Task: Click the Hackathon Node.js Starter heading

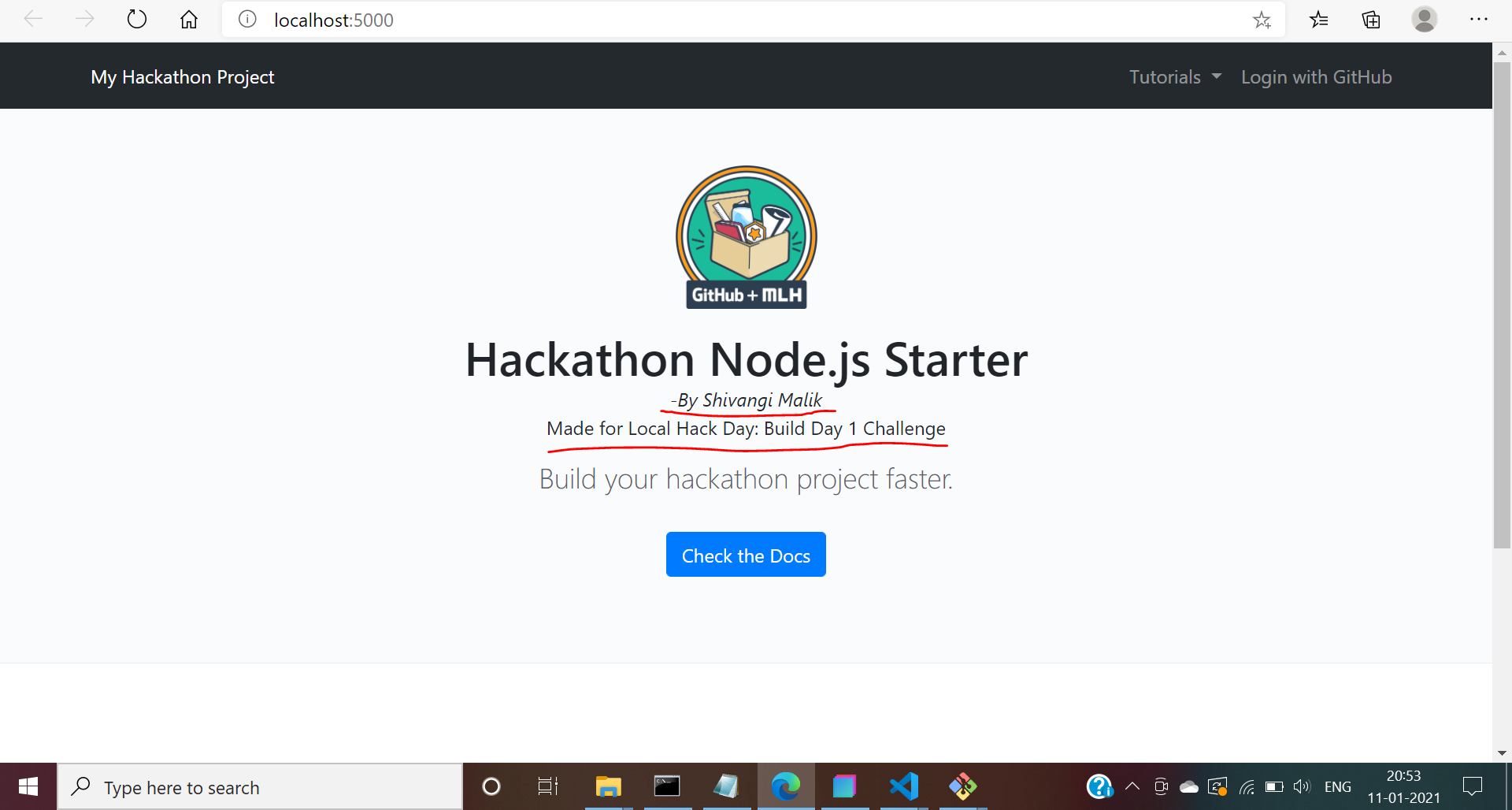Action: pyautogui.click(x=747, y=360)
